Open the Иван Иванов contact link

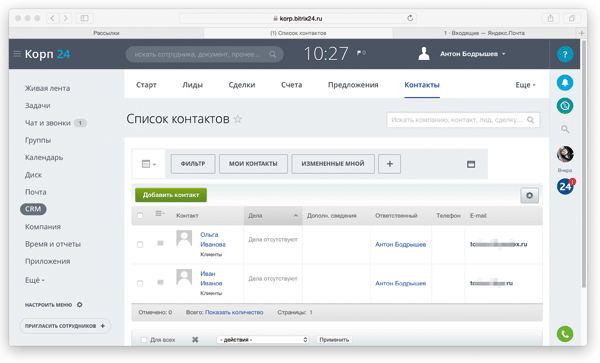pos(211,278)
